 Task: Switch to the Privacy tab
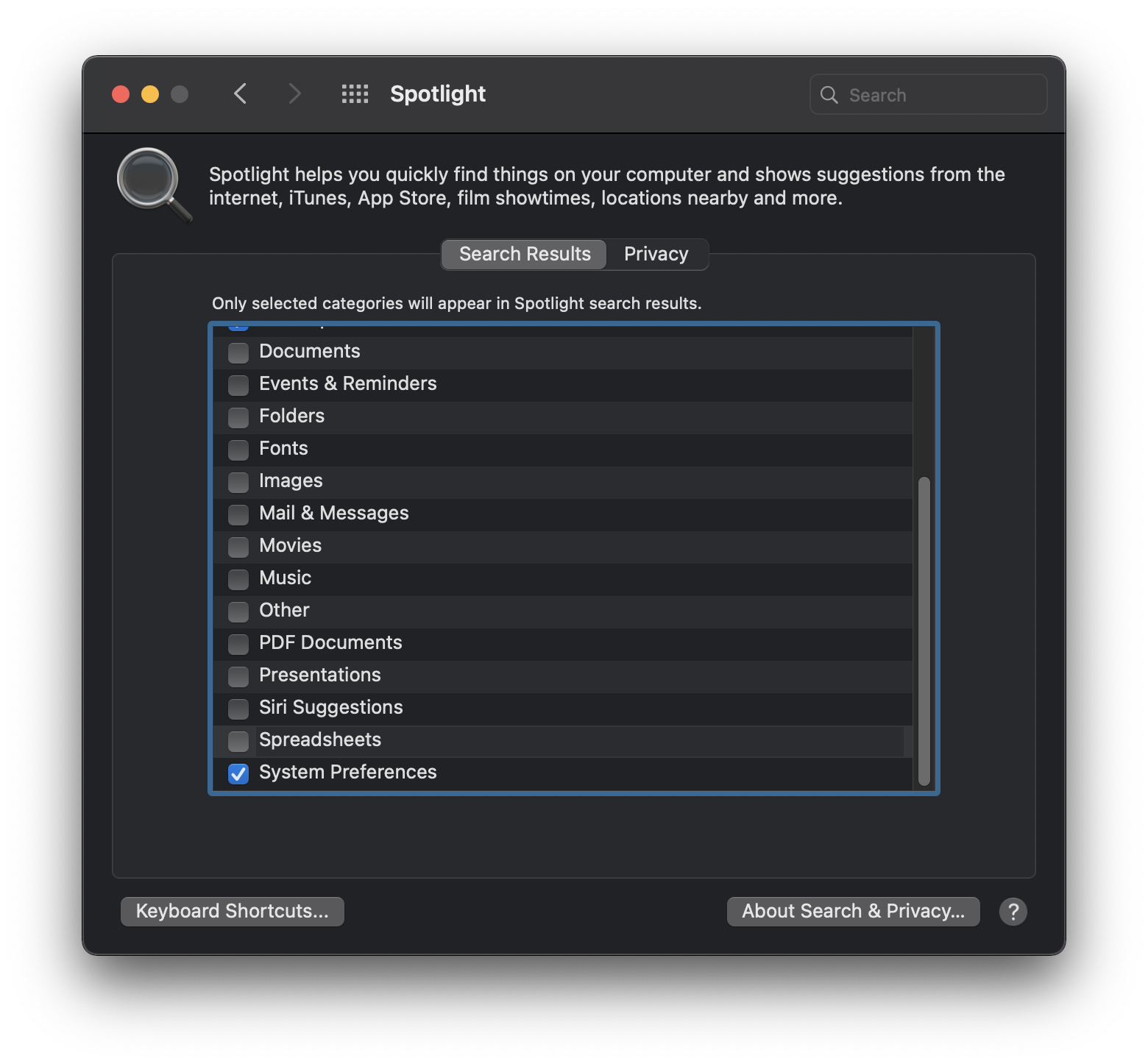point(656,255)
